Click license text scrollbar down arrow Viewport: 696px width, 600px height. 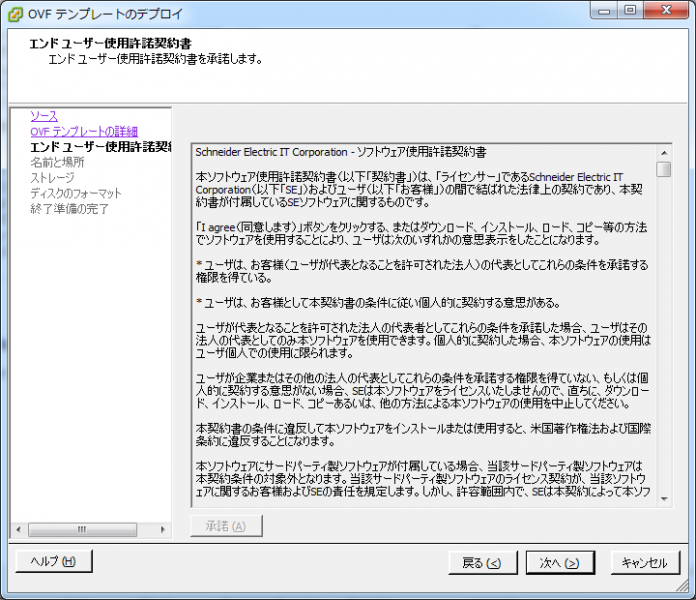pos(664,499)
